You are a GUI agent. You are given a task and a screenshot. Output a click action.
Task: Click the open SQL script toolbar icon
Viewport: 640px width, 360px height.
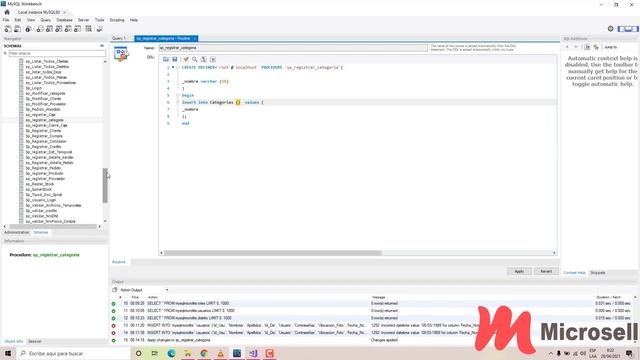(x=18, y=29)
